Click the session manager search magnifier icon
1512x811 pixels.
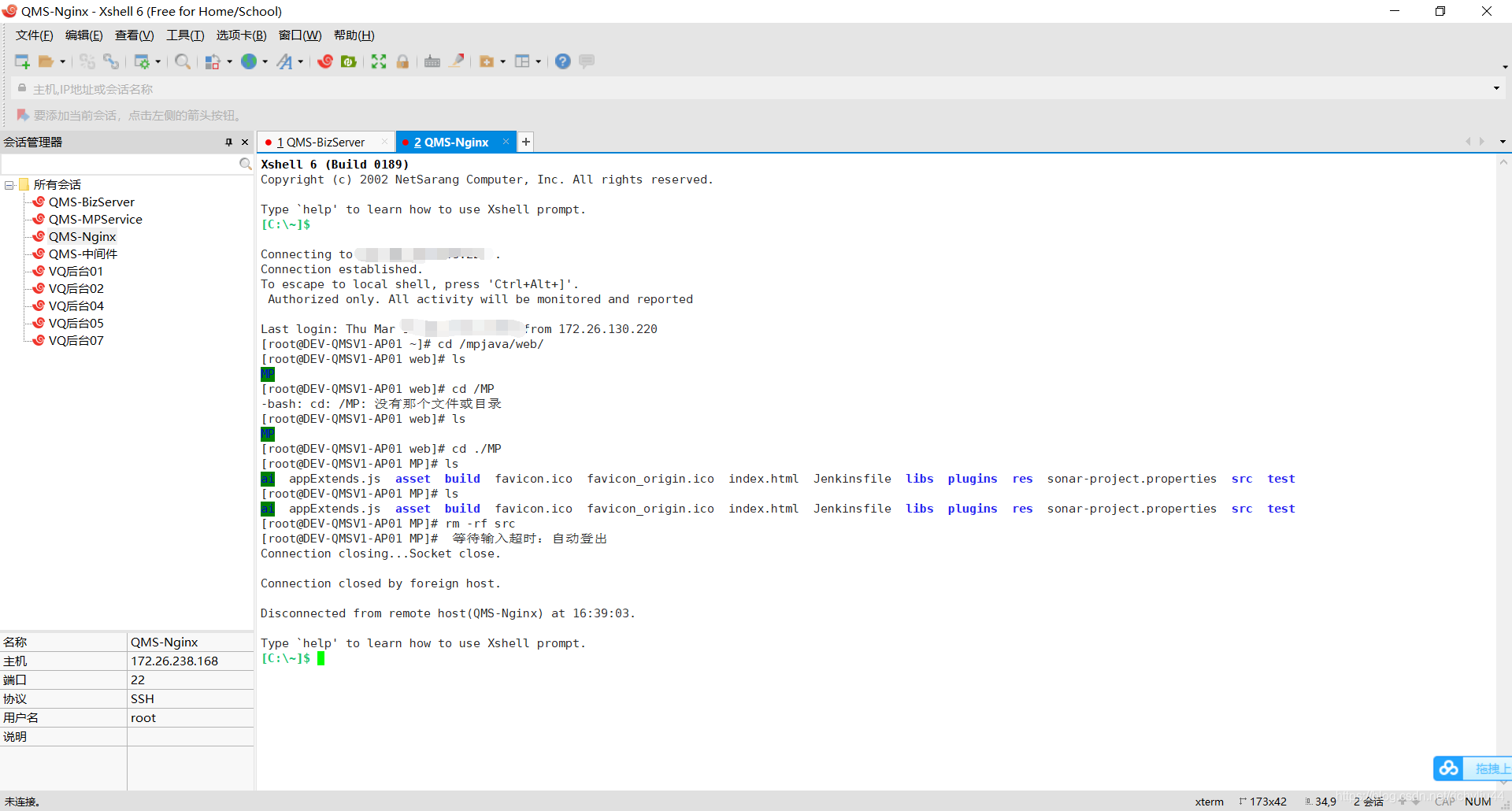pos(246,164)
